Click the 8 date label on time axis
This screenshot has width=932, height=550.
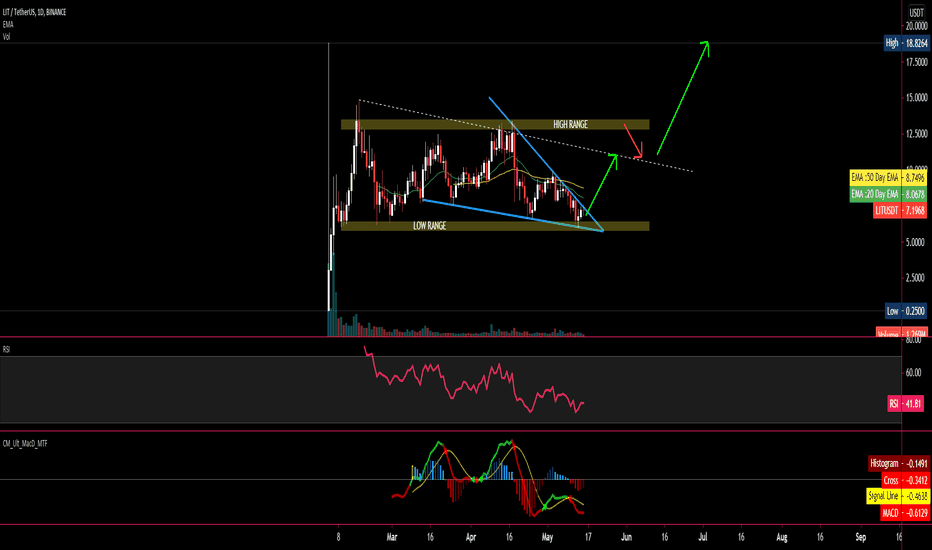click(338, 537)
